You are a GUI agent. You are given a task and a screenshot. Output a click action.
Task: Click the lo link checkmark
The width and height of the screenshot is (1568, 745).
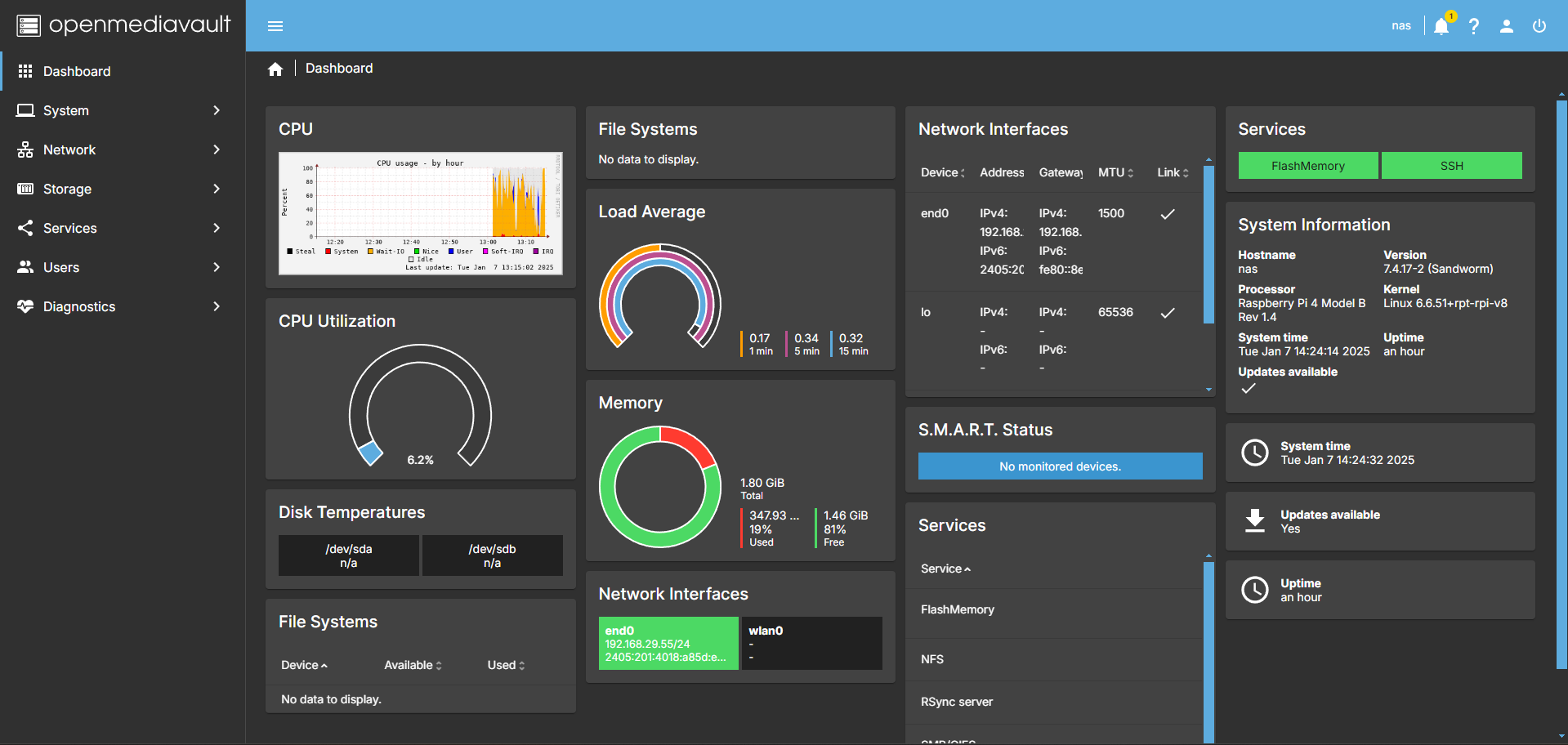[x=1168, y=313]
